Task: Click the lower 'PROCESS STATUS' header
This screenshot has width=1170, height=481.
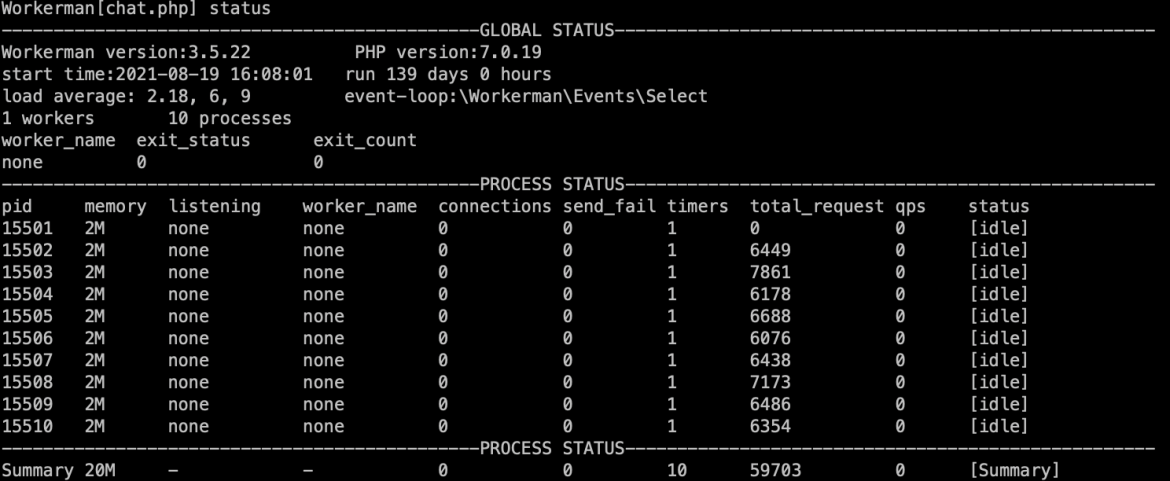Action: [x=551, y=448]
